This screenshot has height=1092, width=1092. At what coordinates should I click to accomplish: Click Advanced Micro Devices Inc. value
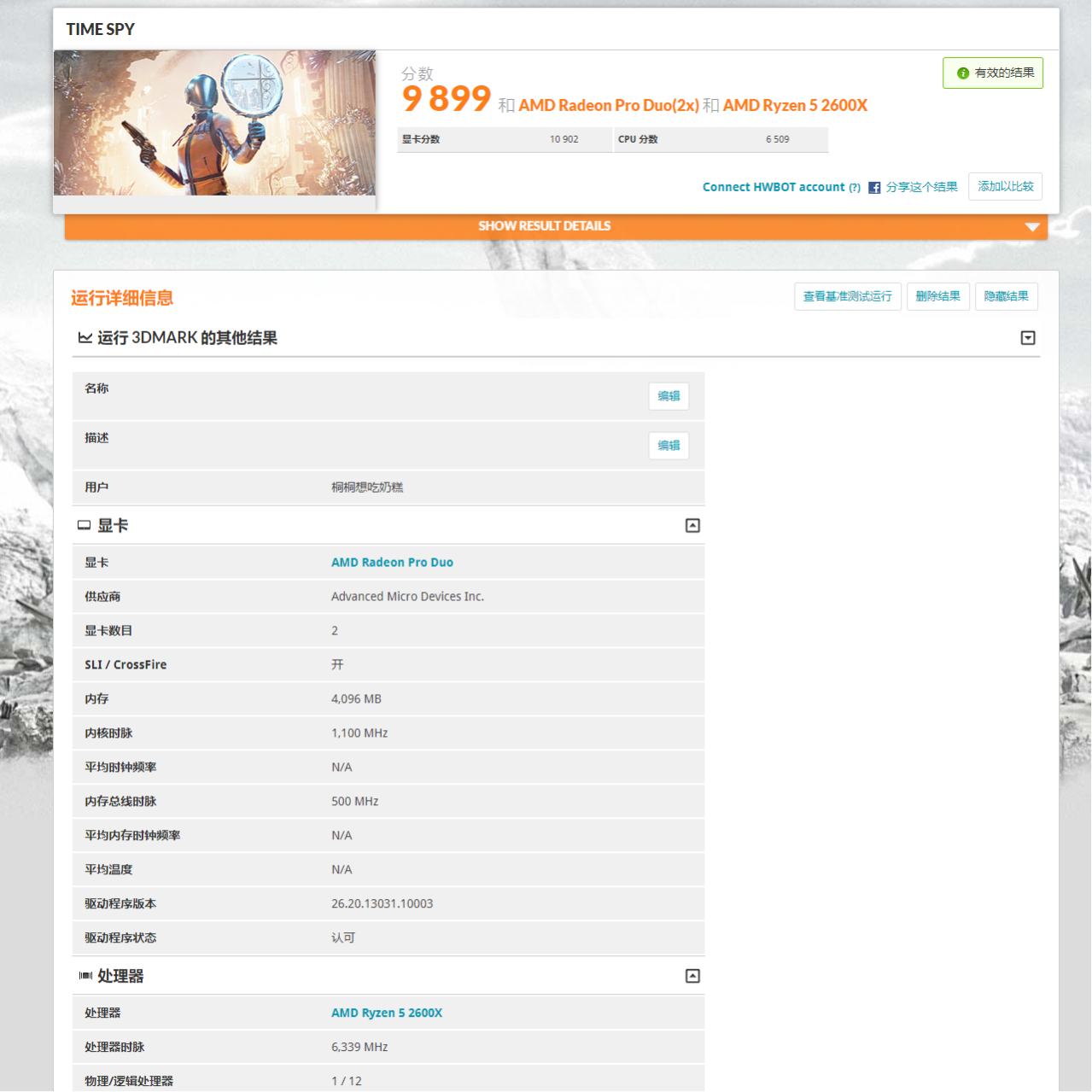[x=407, y=597]
